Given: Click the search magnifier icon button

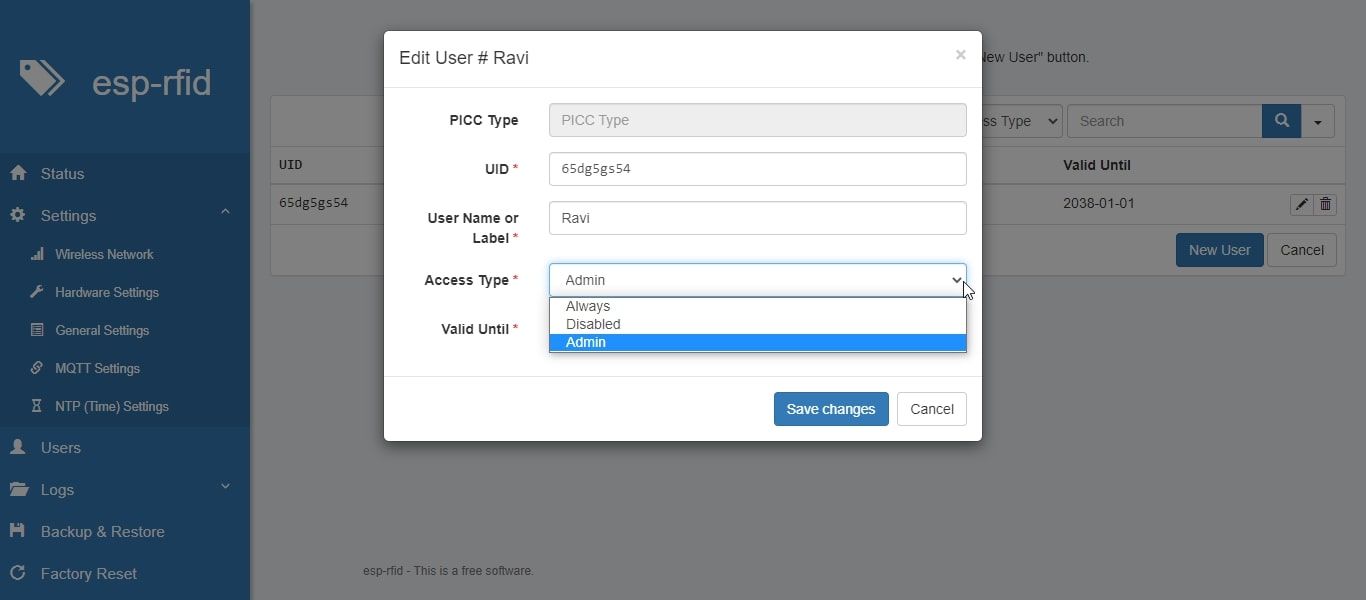Looking at the screenshot, I should (x=1281, y=121).
